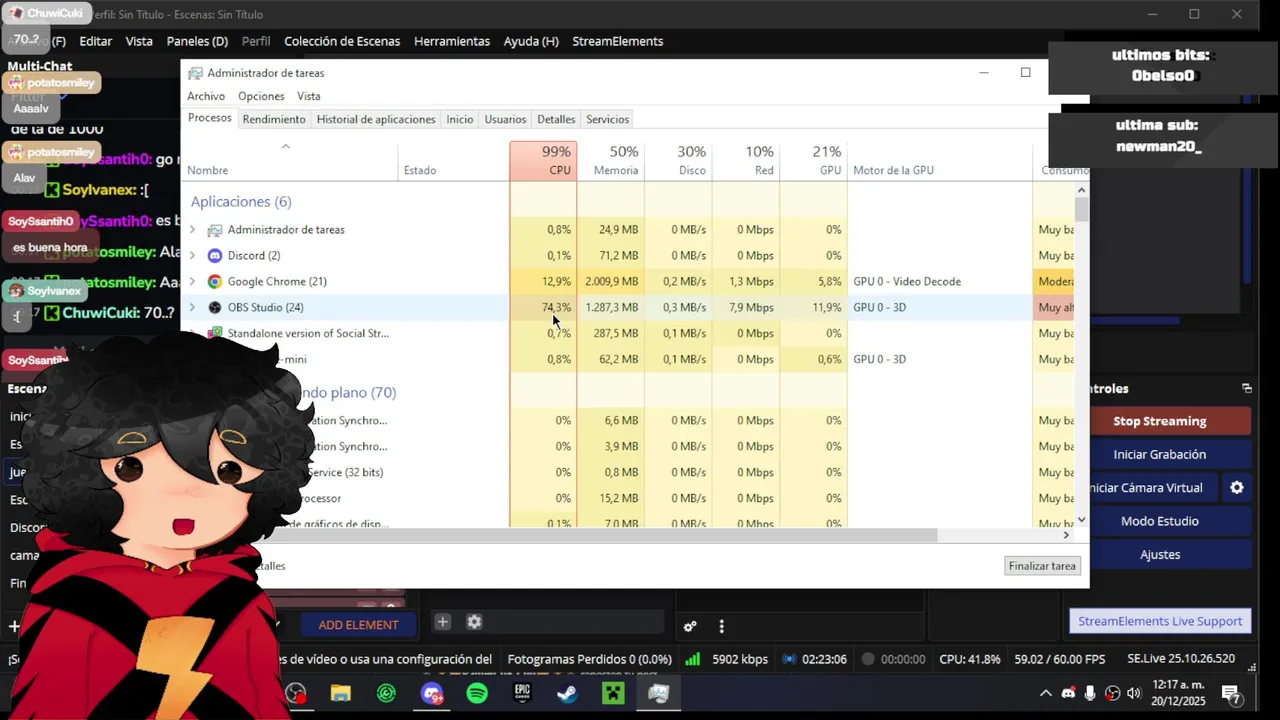This screenshot has width=1280, height=720.
Task: Expand the Administrador de tareas process row
Action: 192,229
